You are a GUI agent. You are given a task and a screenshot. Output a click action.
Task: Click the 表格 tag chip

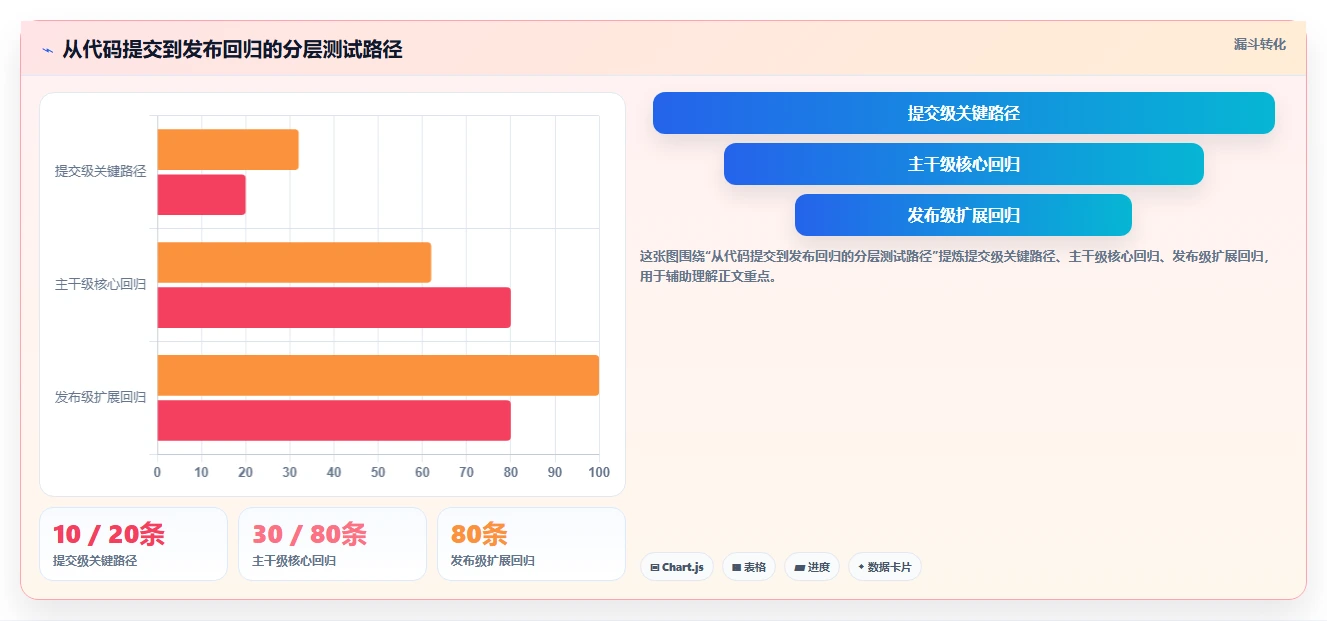pos(749,567)
